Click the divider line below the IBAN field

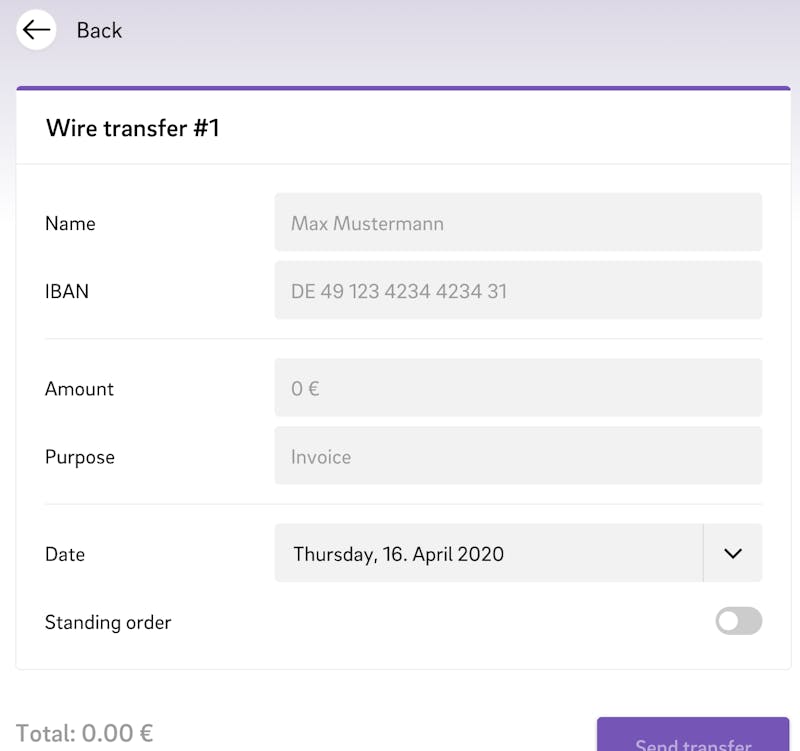(x=404, y=339)
